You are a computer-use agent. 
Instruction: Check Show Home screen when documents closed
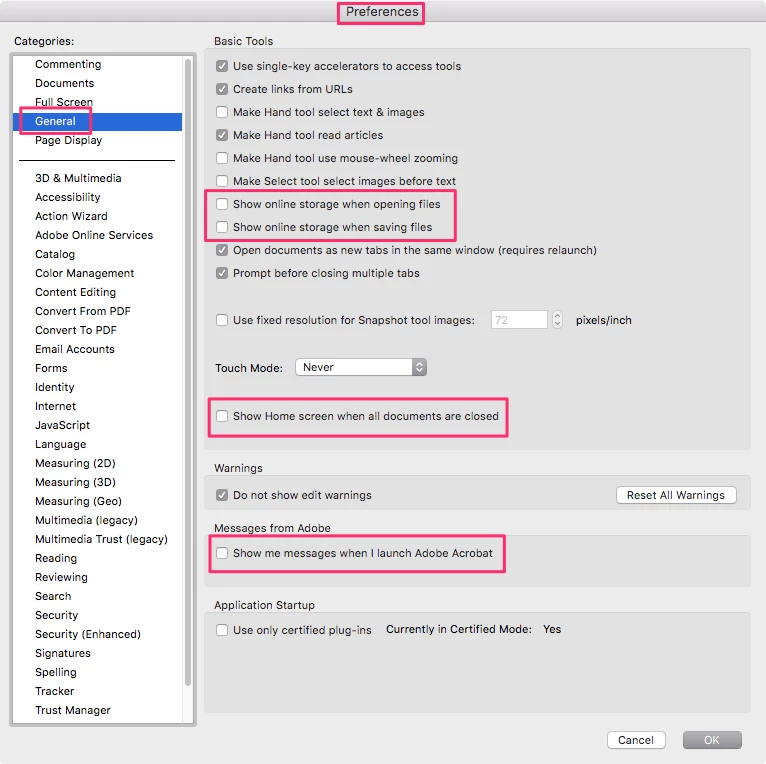point(222,416)
